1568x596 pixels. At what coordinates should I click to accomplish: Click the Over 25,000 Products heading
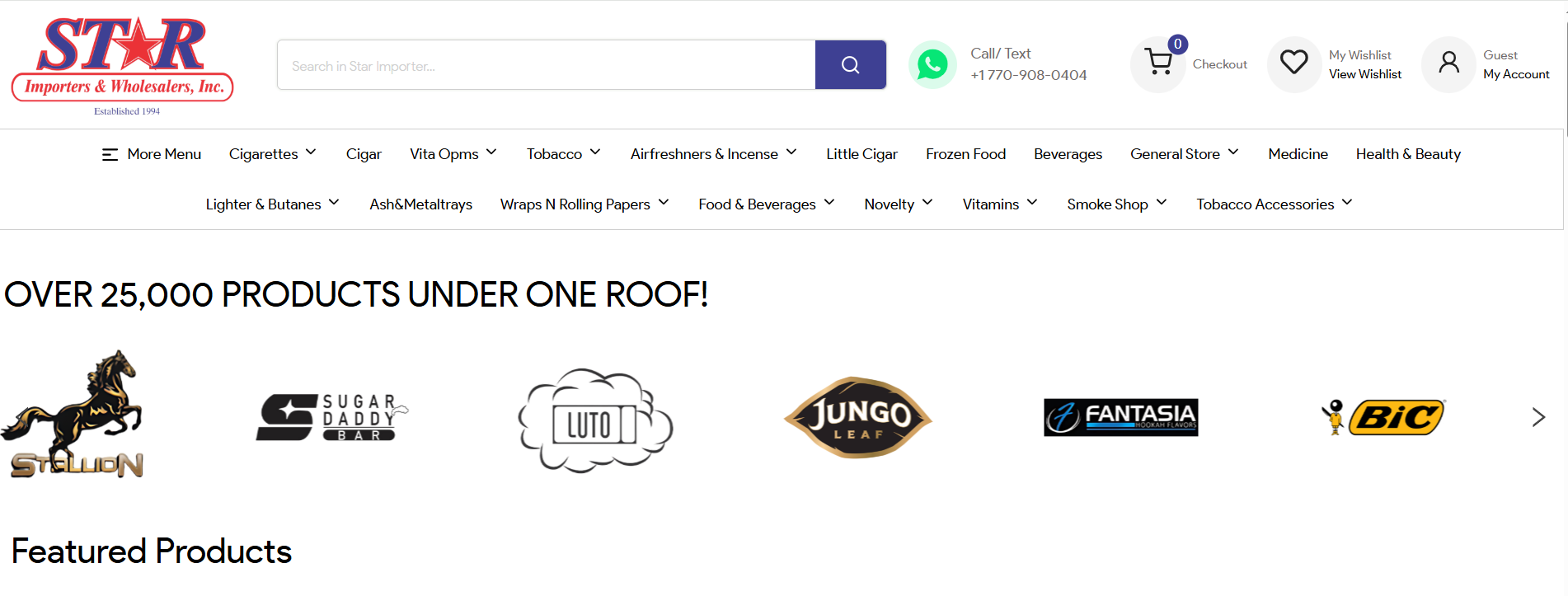[356, 295]
